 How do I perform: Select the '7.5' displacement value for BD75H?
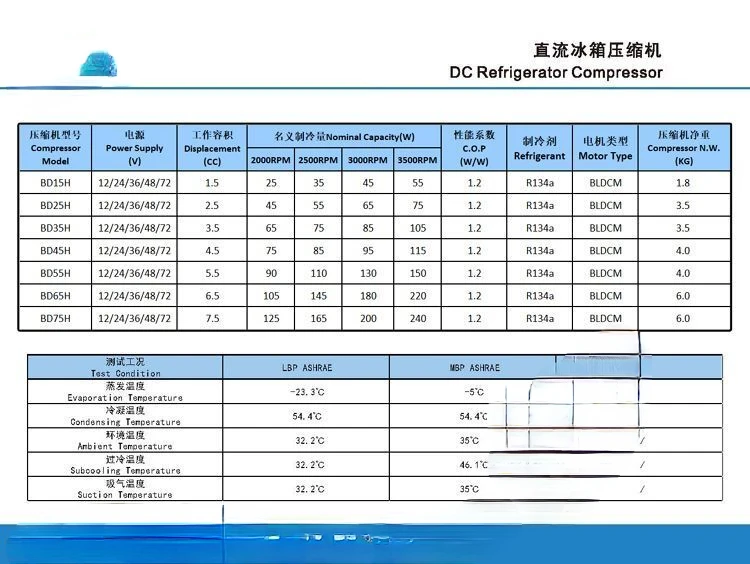click(212, 318)
